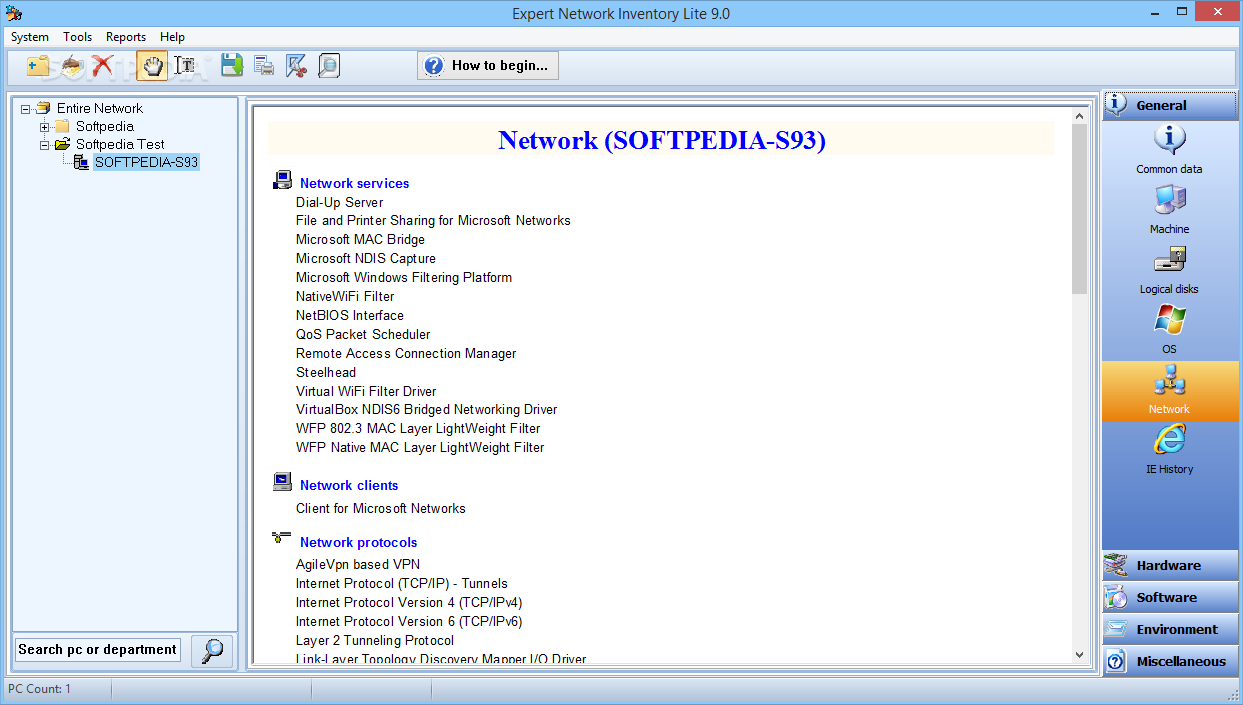Viewport: 1243px width, 705px height.
Task: Open the How to begin help
Action: click(x=488, y=66)
